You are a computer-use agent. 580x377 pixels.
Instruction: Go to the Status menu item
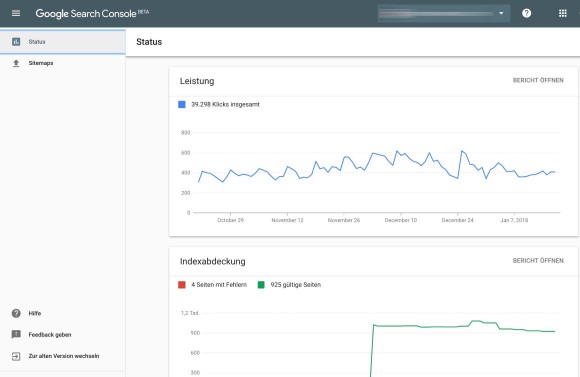(63, 42)
